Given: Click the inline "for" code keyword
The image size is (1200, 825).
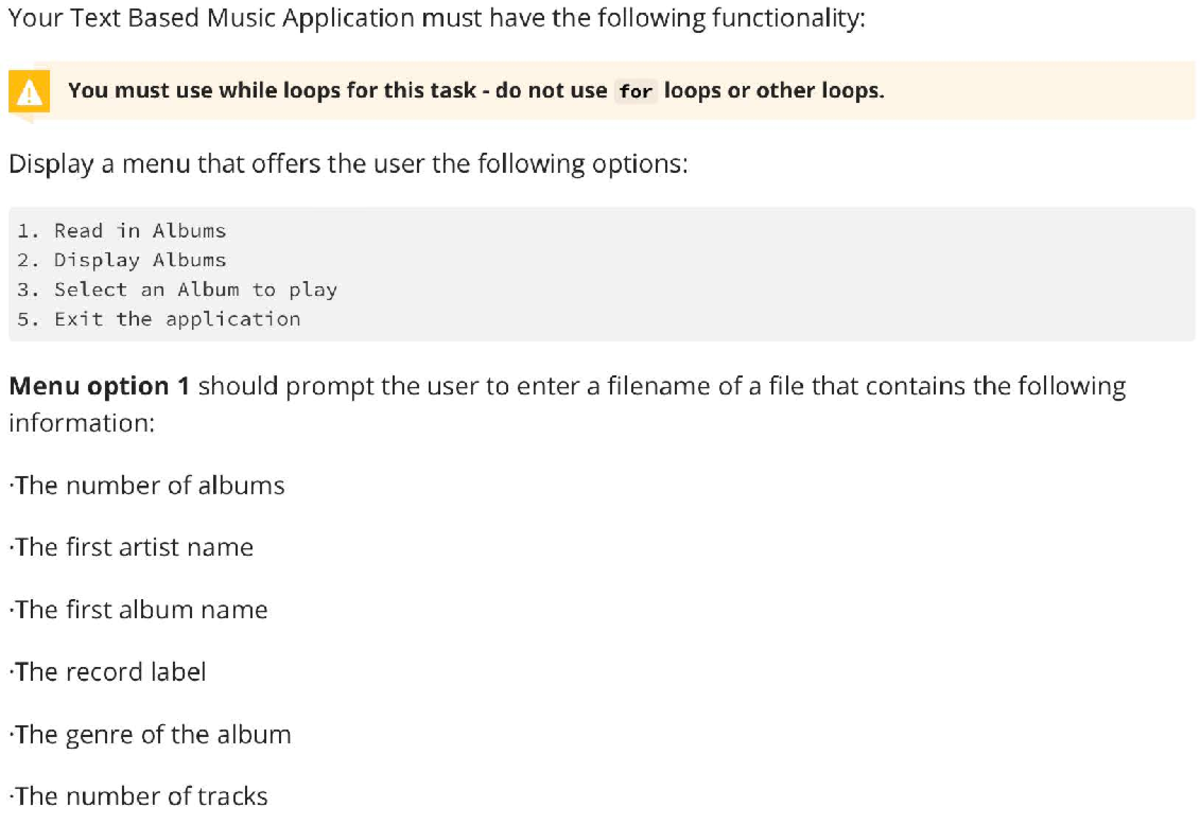Looking at the screenshot, I should (x=635, y=92).
